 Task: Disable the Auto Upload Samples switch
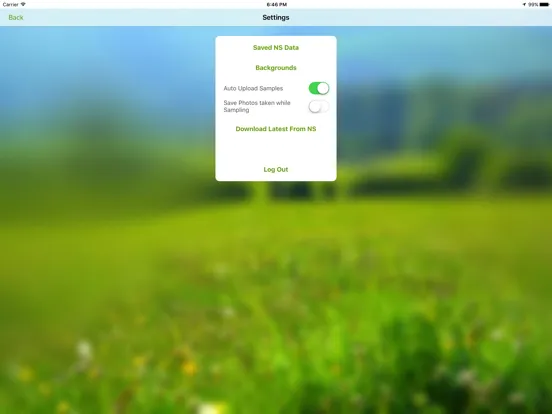[319, 88]
